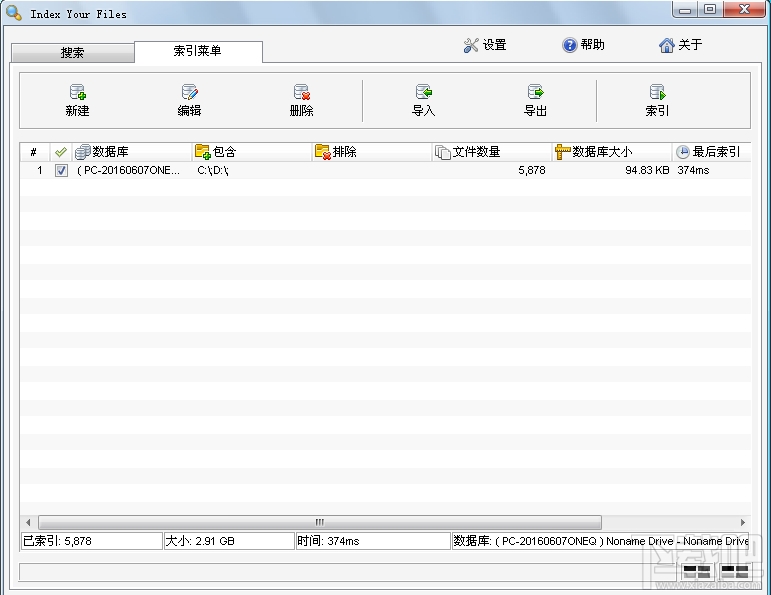Click the Index Your Files magnifier icon in the title bar

[14, 13]
